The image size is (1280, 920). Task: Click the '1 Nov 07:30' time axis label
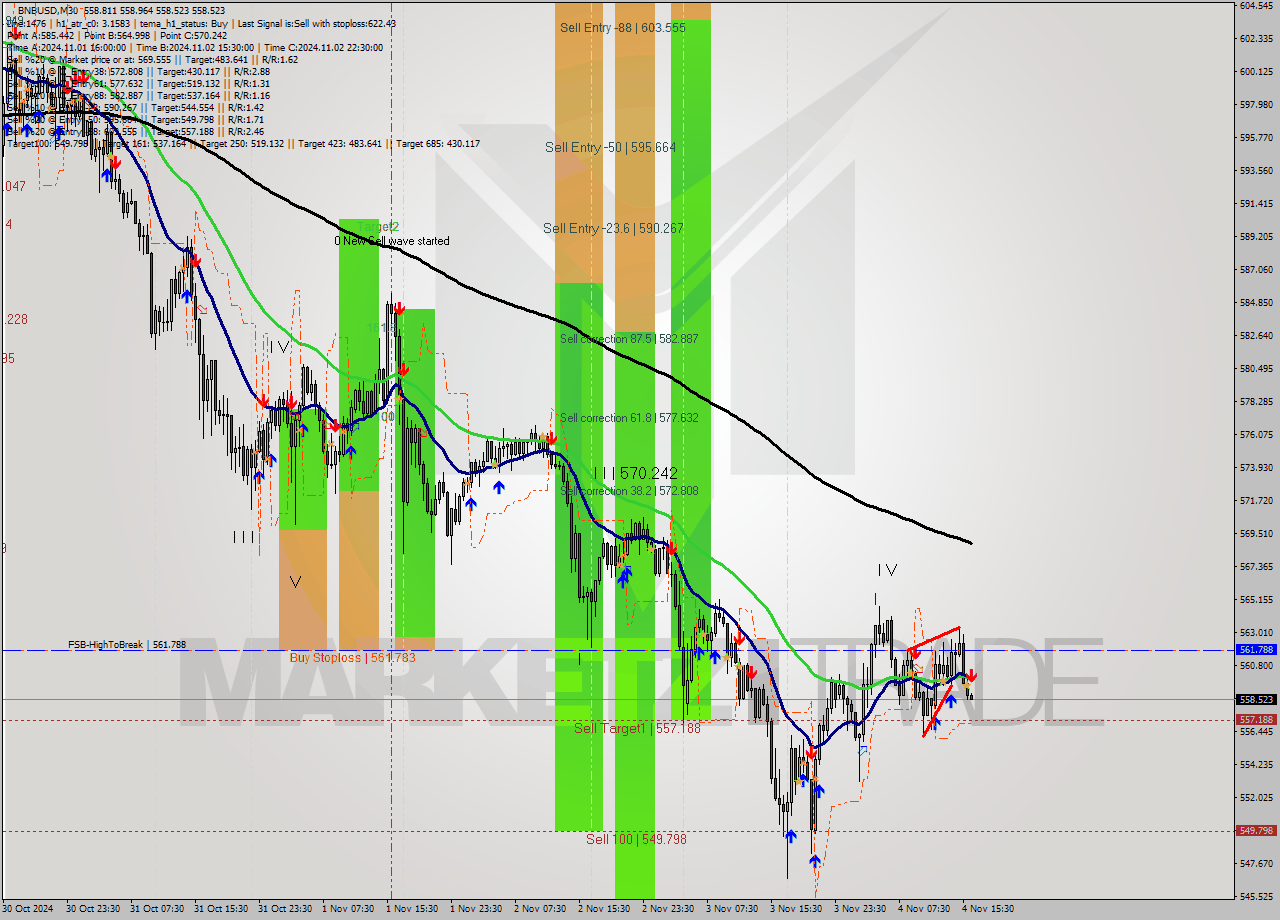coord(348,909)
